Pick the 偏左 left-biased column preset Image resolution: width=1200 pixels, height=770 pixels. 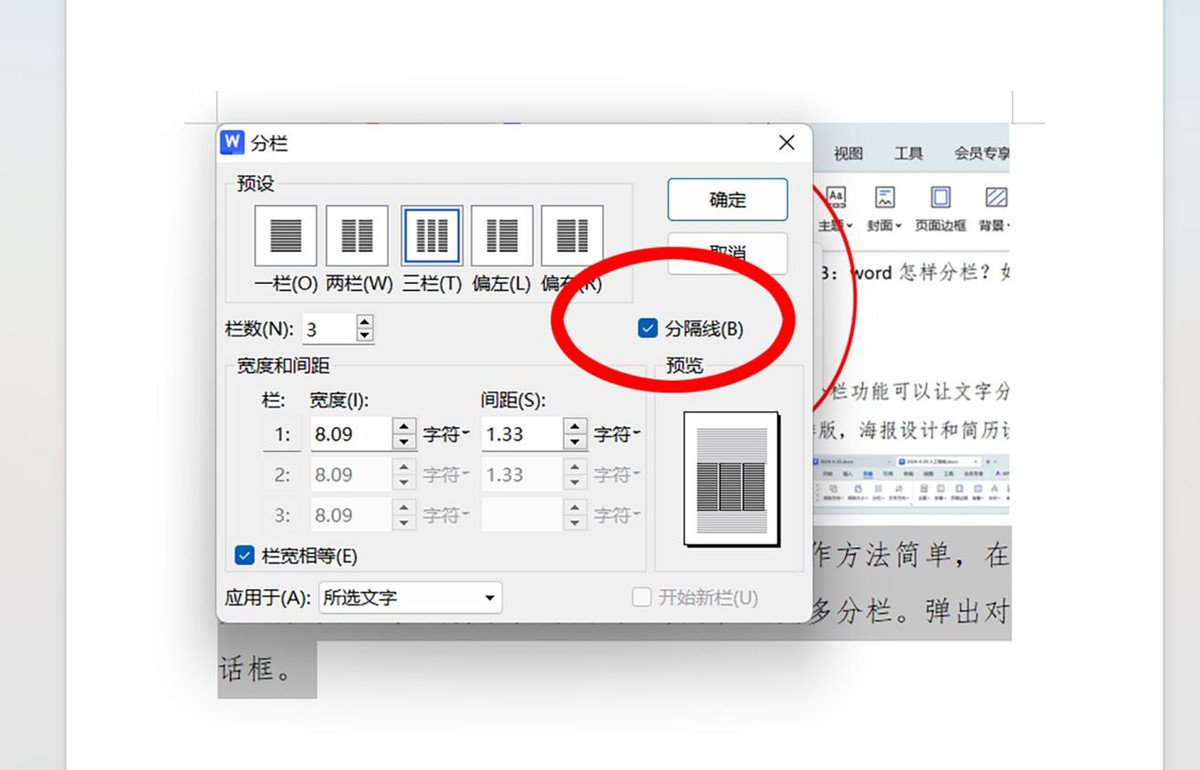[x=501, y=236]
